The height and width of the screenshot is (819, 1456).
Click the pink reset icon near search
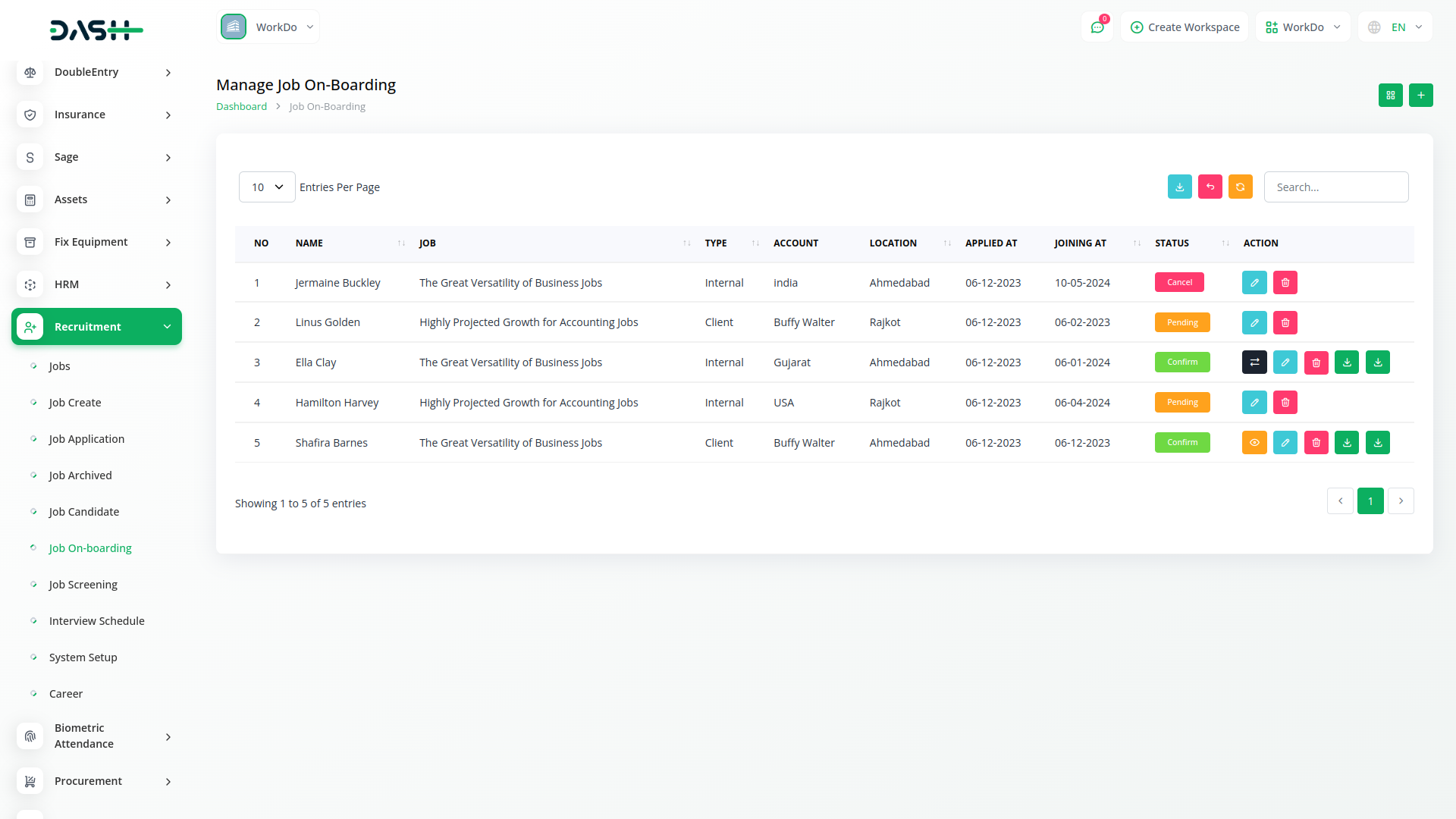point(1210,187)
